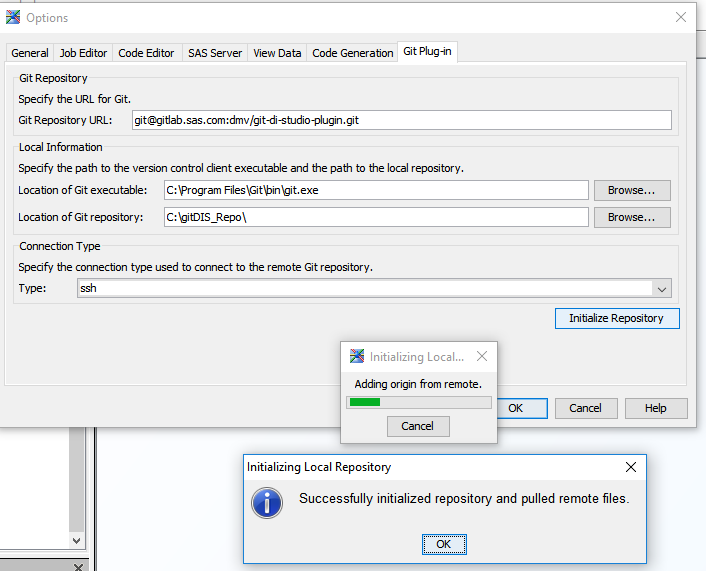Click the Git Repository URL field
The width and height of the screenshot is (706, 571).
400,120
